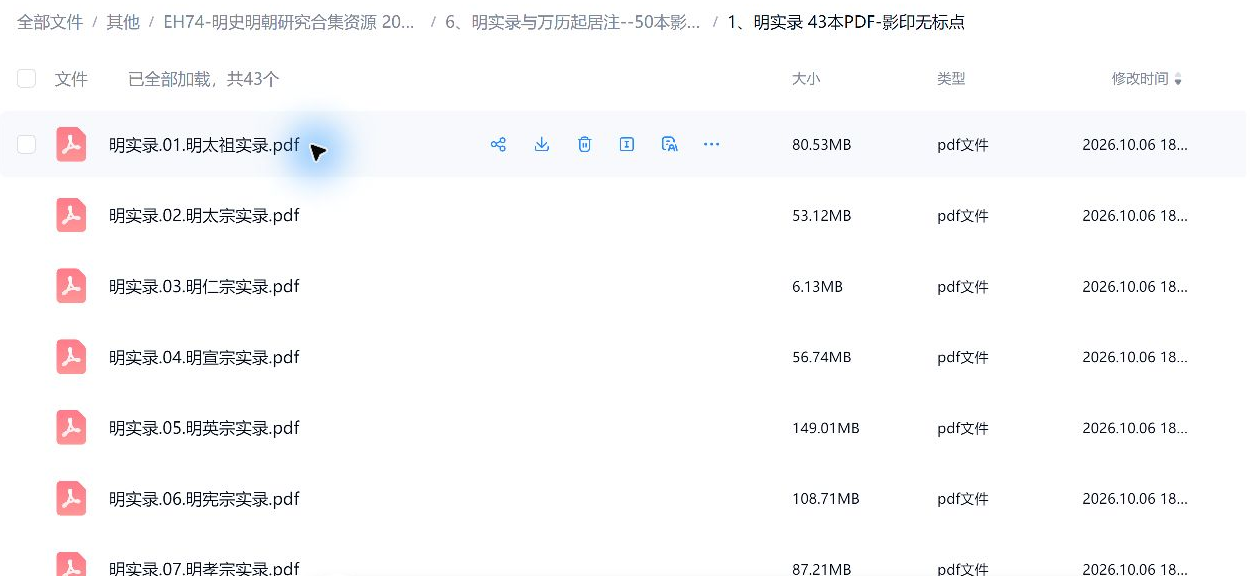Open 明实录.01.明太祖实录.pdf
1250x576 pixels.
coord(204,145)
